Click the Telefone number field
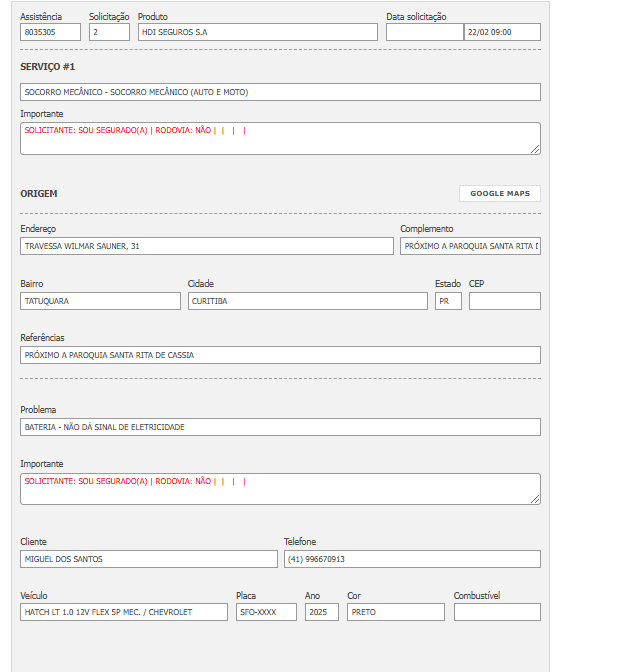The height and width of the screenshot is (672, 639). tap(412, 559)
